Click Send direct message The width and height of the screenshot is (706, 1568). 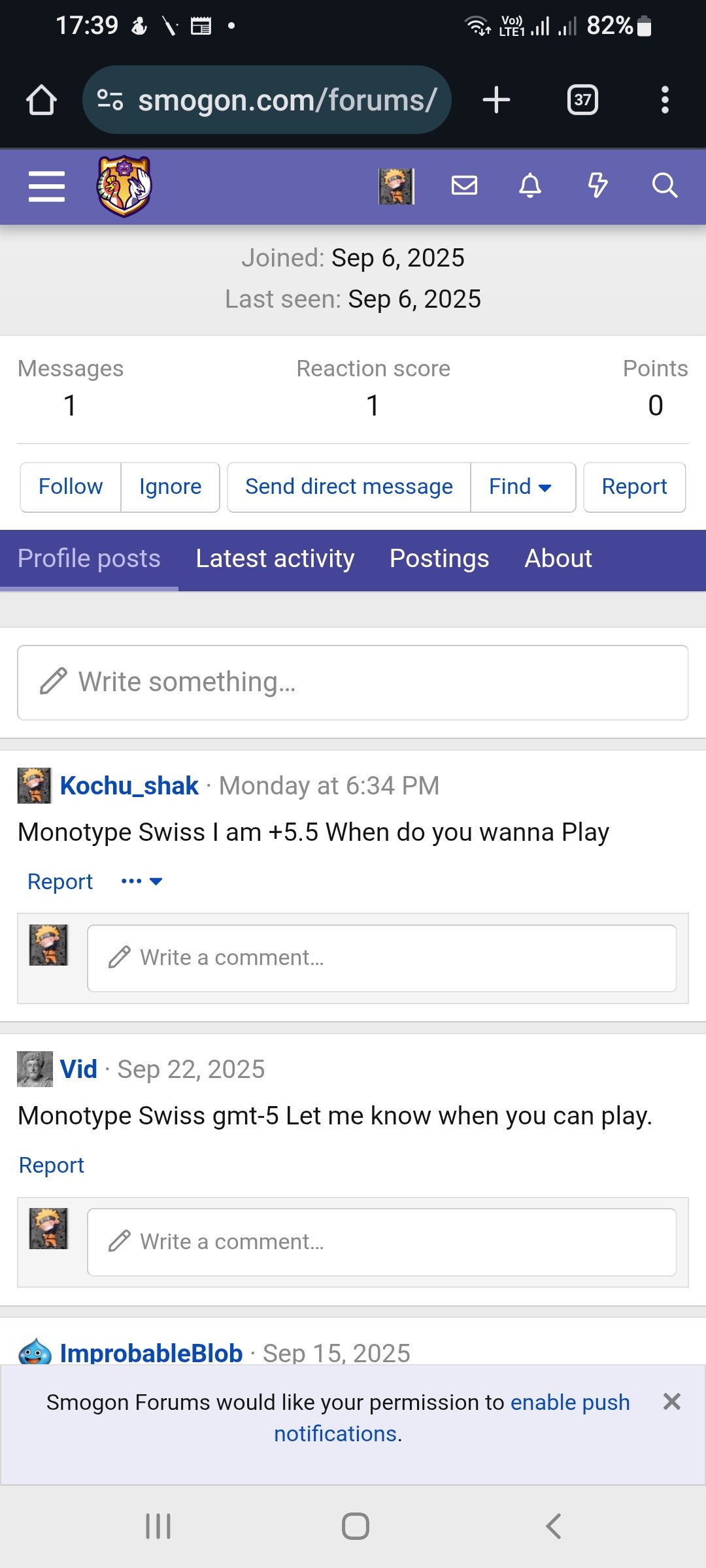348,487
